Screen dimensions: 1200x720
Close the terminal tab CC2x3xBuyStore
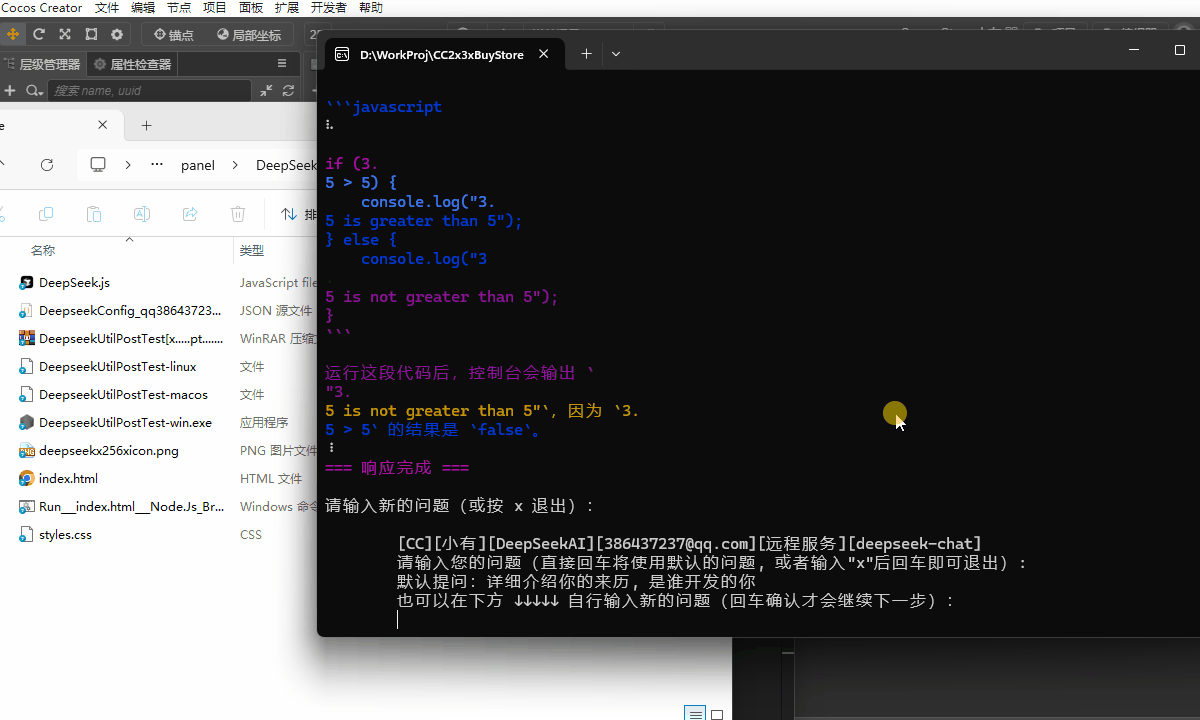pos(544,54)
